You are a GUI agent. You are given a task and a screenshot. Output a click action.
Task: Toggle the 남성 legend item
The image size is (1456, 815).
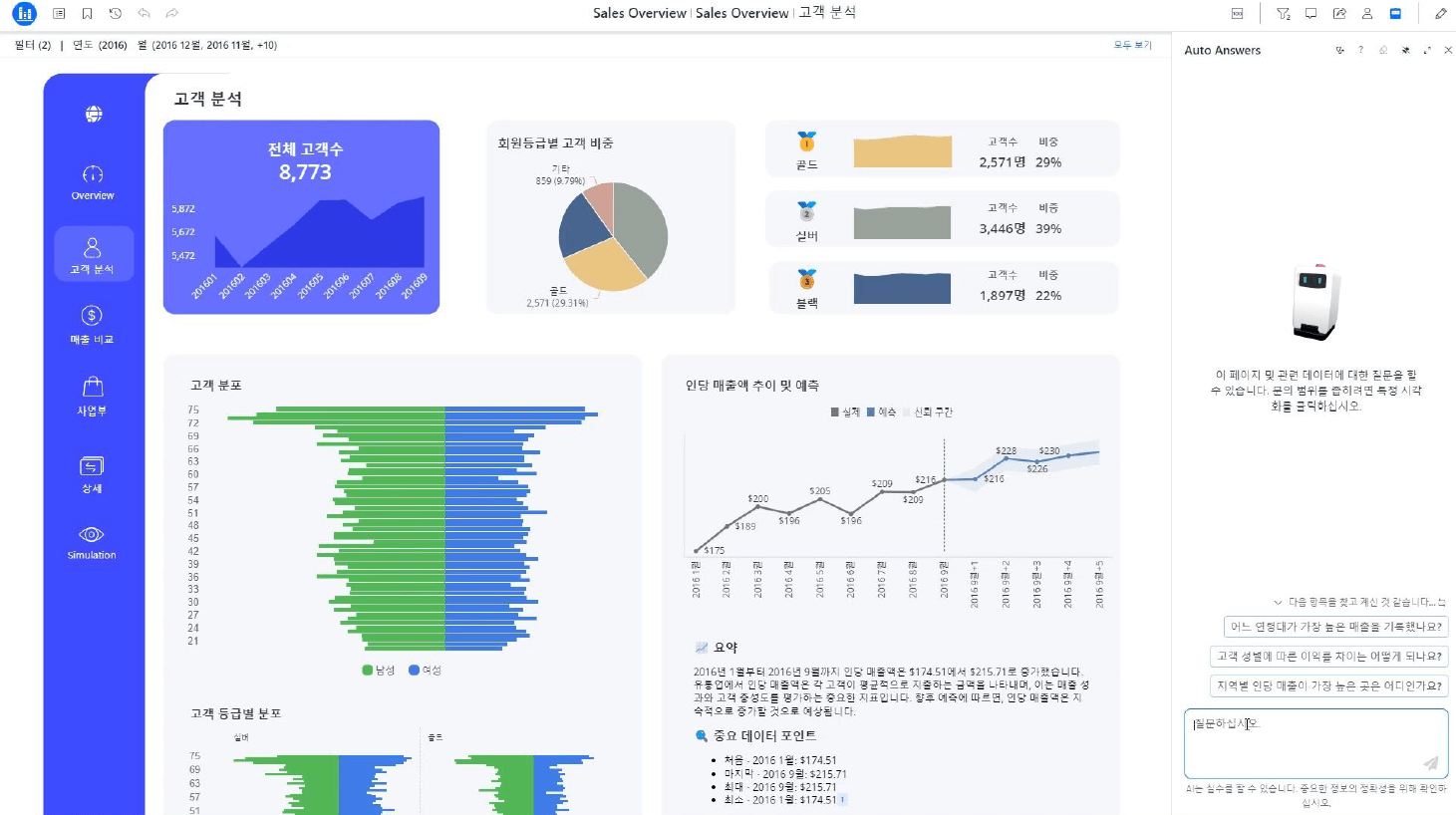click(378, 671)
